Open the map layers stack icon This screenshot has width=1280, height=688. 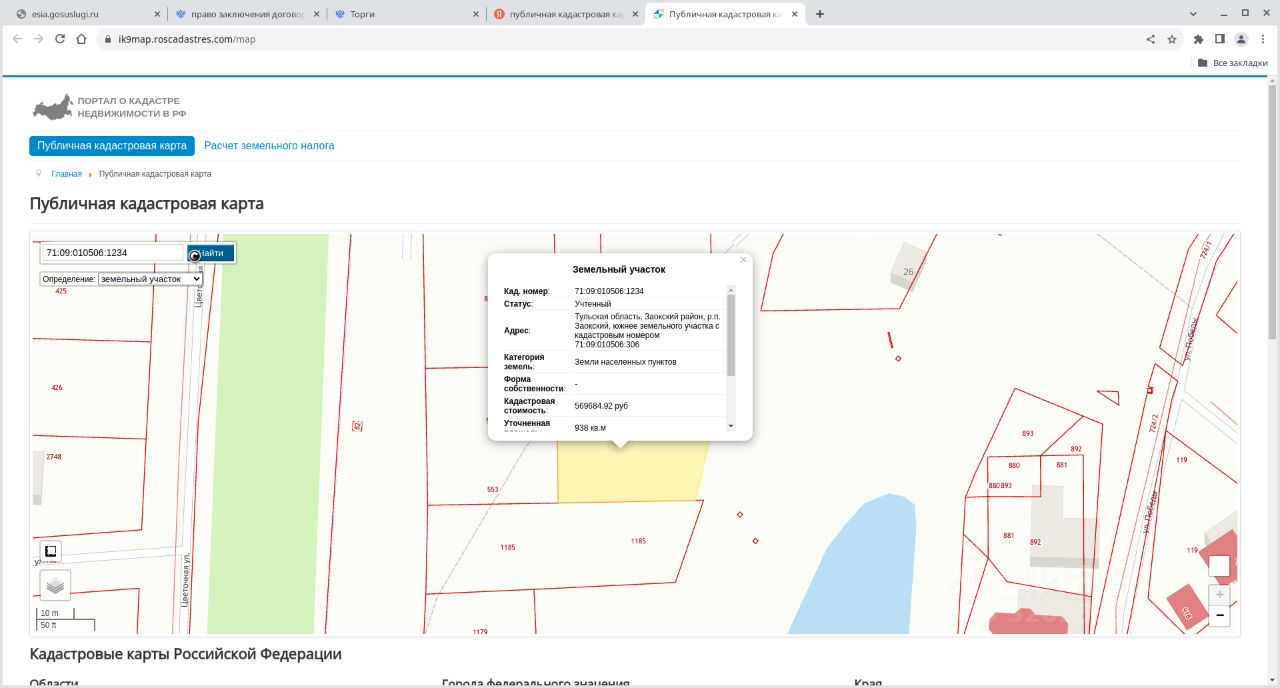click(55, 585)
